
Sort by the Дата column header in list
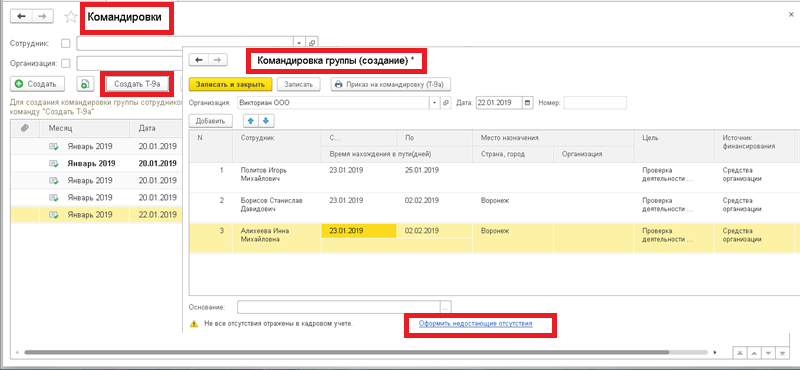coord(156,128)
